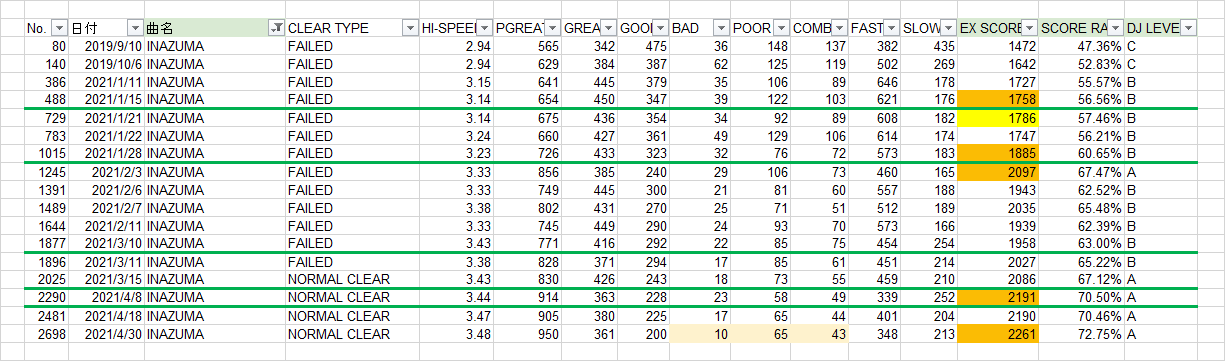
Task: Open the active filter on 曲名 column
Action: pos(276,28)
